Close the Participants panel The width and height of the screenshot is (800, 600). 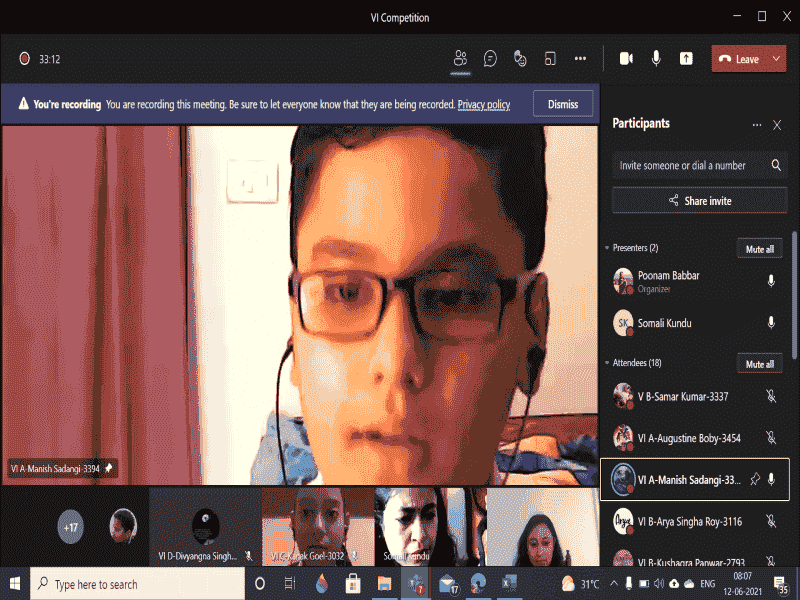(777, 125)
